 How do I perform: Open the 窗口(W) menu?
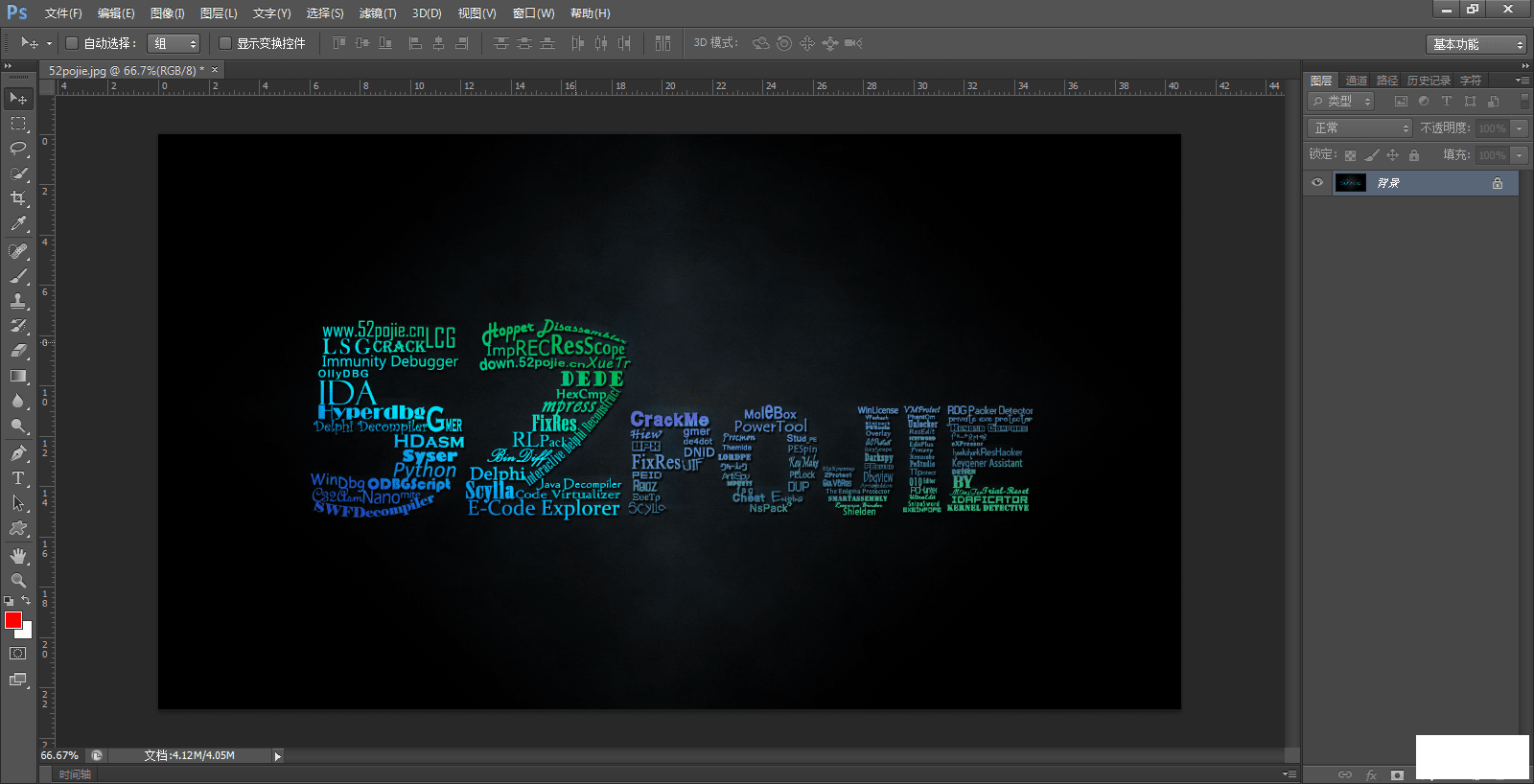click(x=534, y=13)
